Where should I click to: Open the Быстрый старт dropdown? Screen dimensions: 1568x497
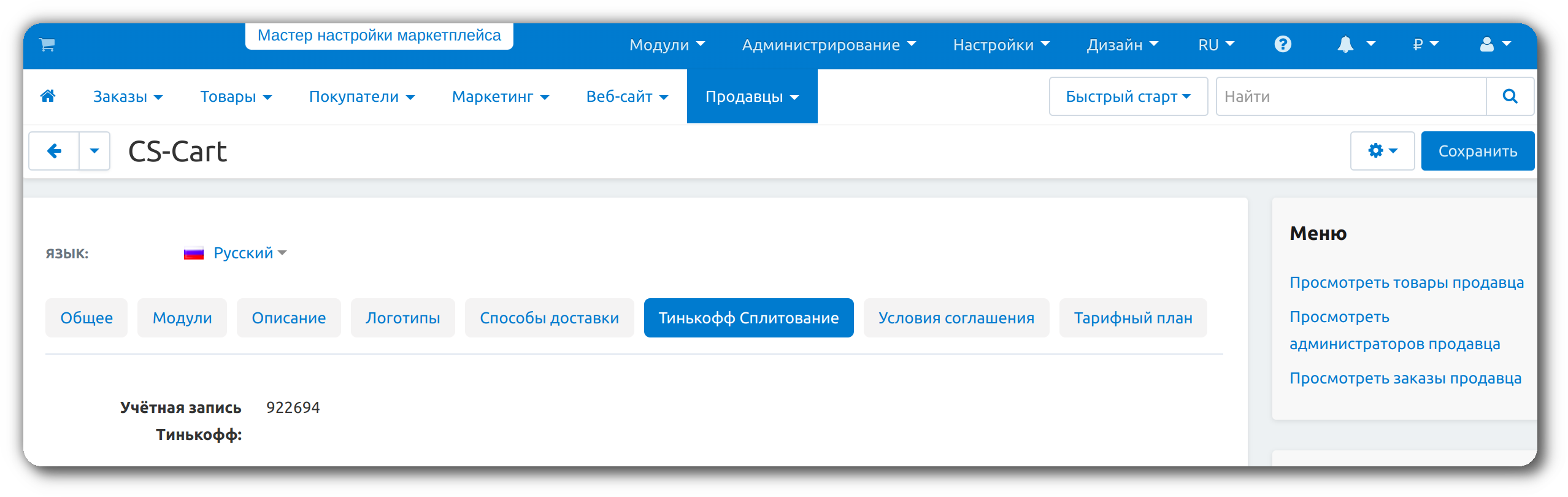pos(1128,96)
